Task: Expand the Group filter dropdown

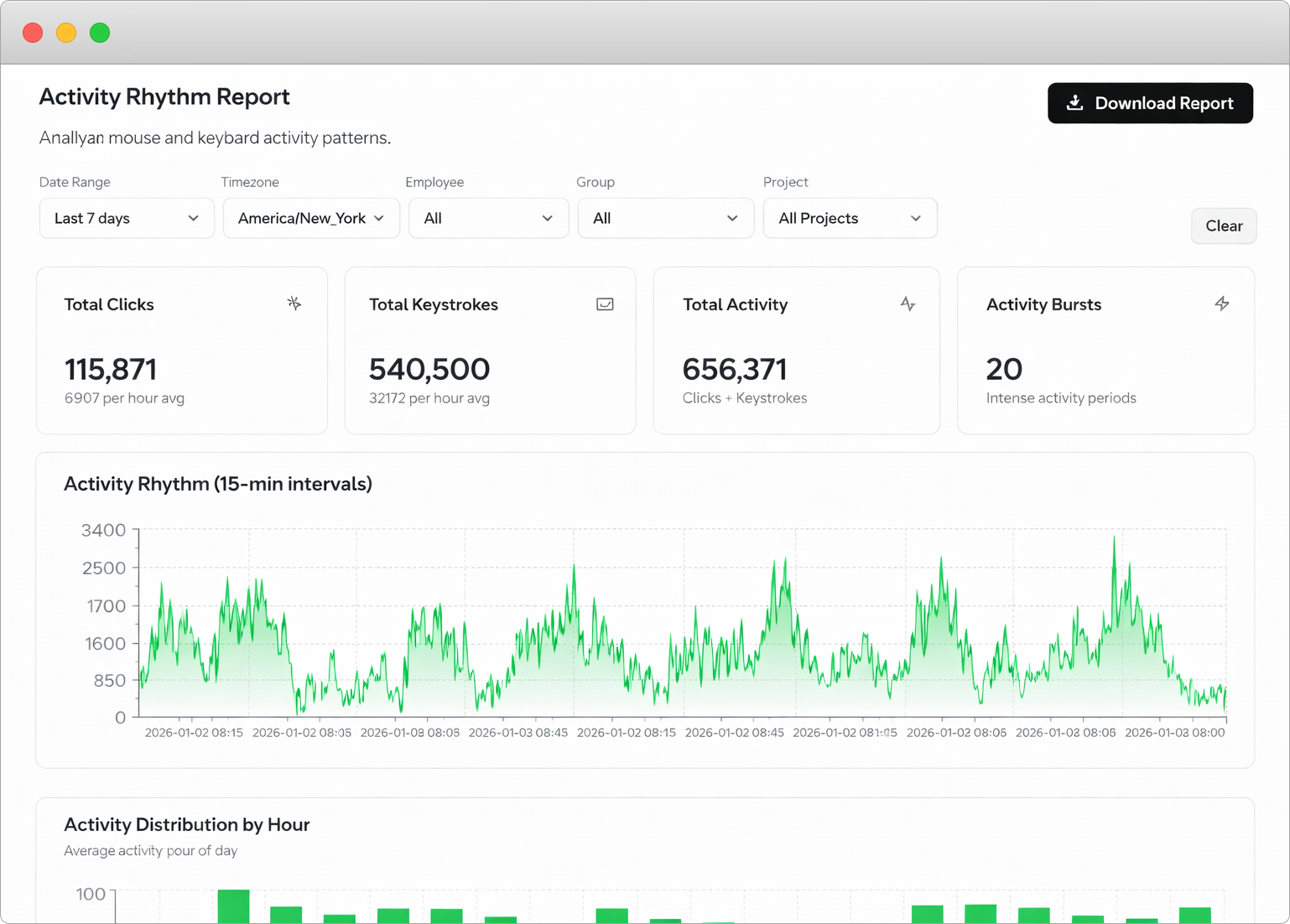Action: tap(666, 218)
